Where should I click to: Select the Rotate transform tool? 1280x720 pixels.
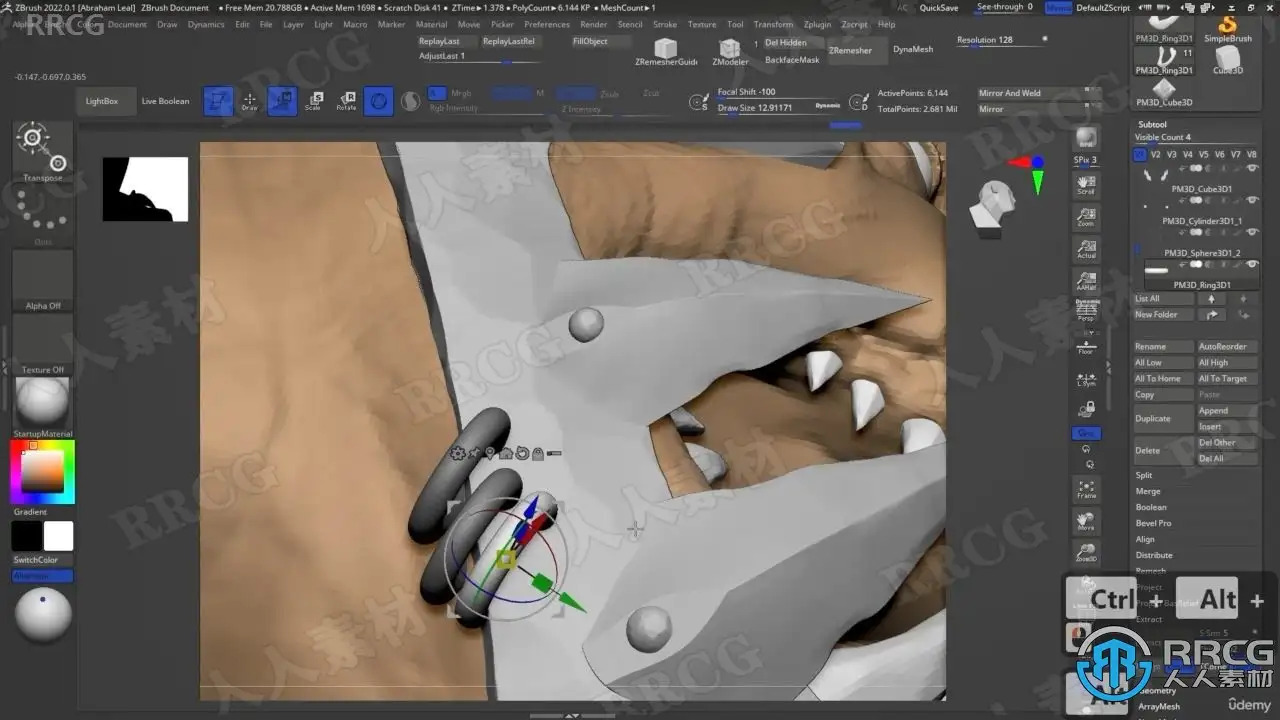coord(346,100)
